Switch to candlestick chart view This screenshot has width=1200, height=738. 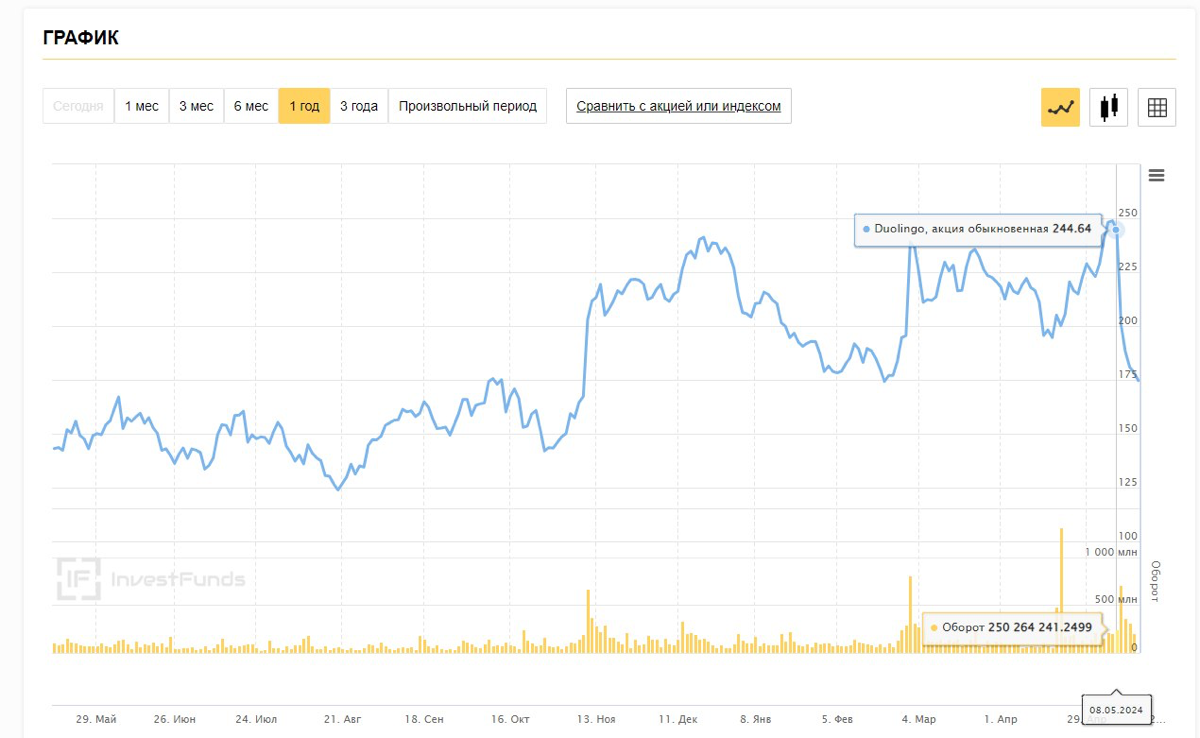[1108, 107]
